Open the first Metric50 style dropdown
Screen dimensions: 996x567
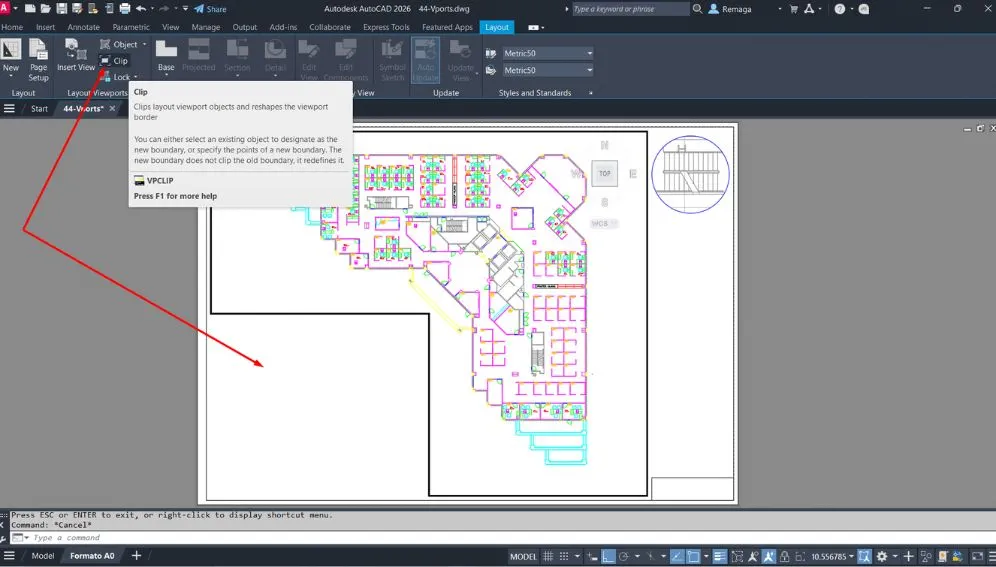pos(589,53)
